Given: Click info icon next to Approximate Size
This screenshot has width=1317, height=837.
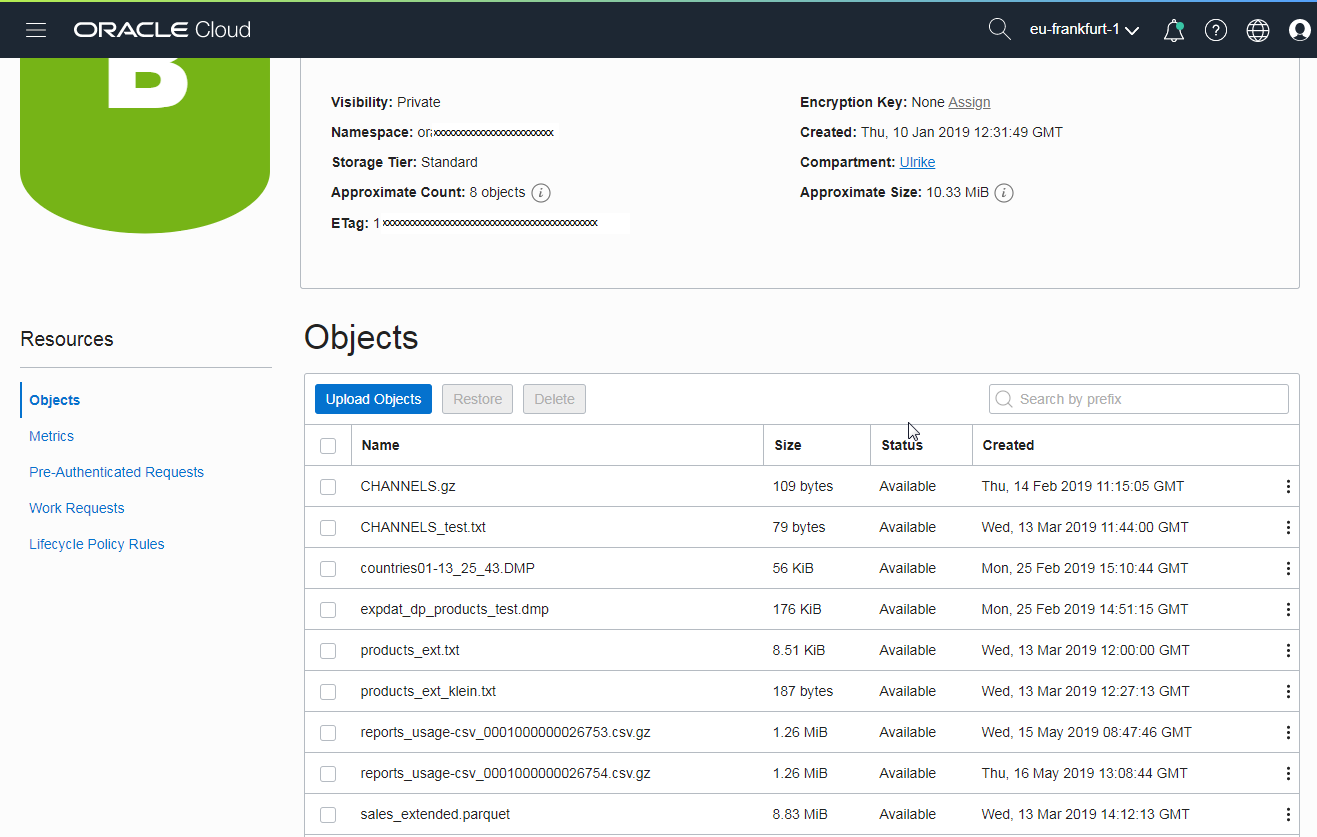Looking at the screenshot, I should [1004, 193].
